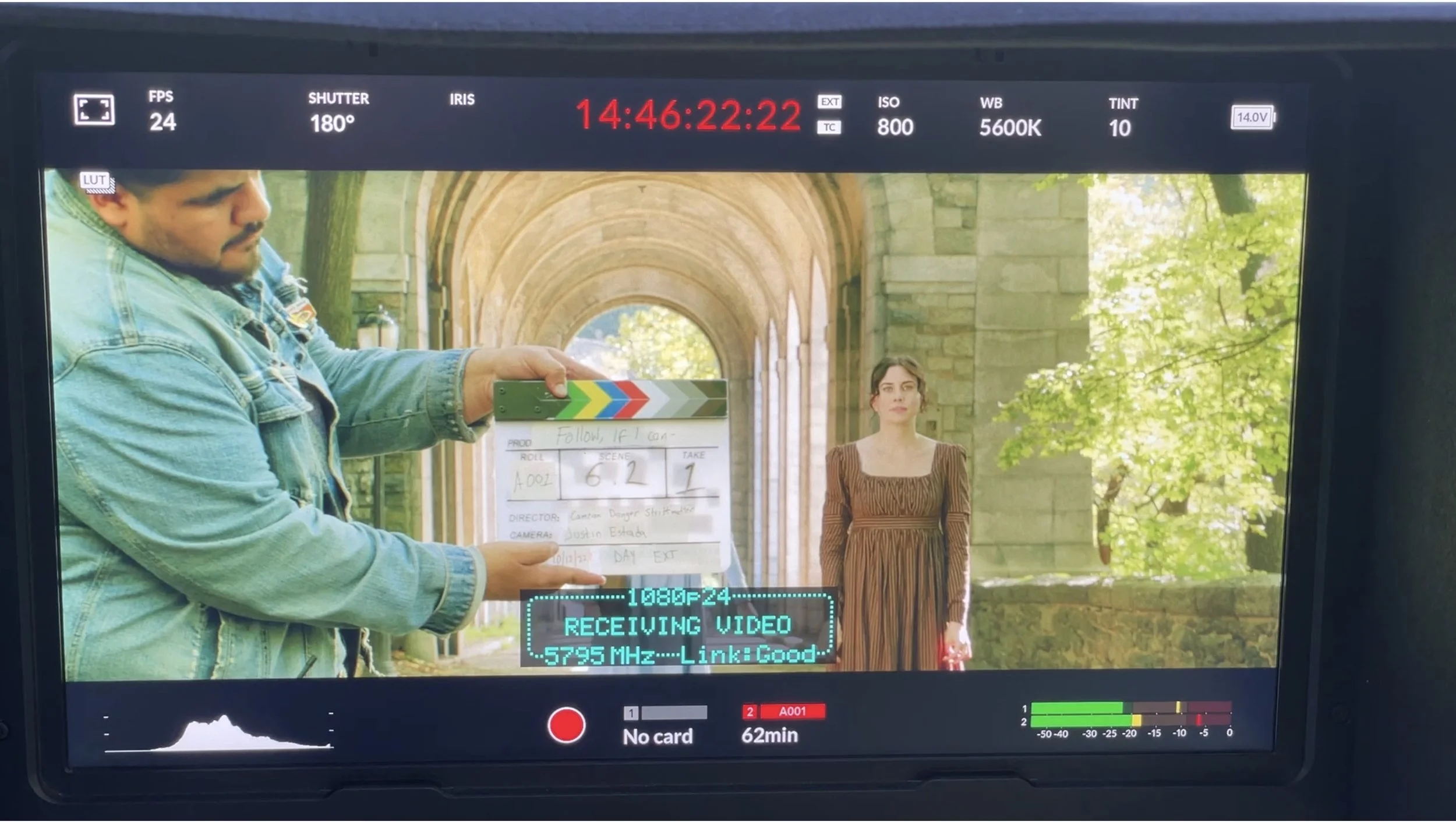Tap the EXT timecode badge

[829, 102]
